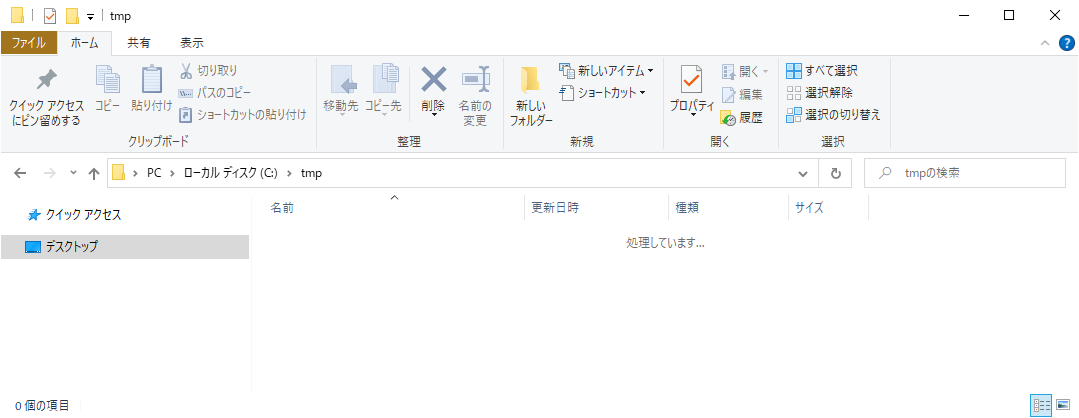Switch to the View (表示) tab

tap(191, 43)
